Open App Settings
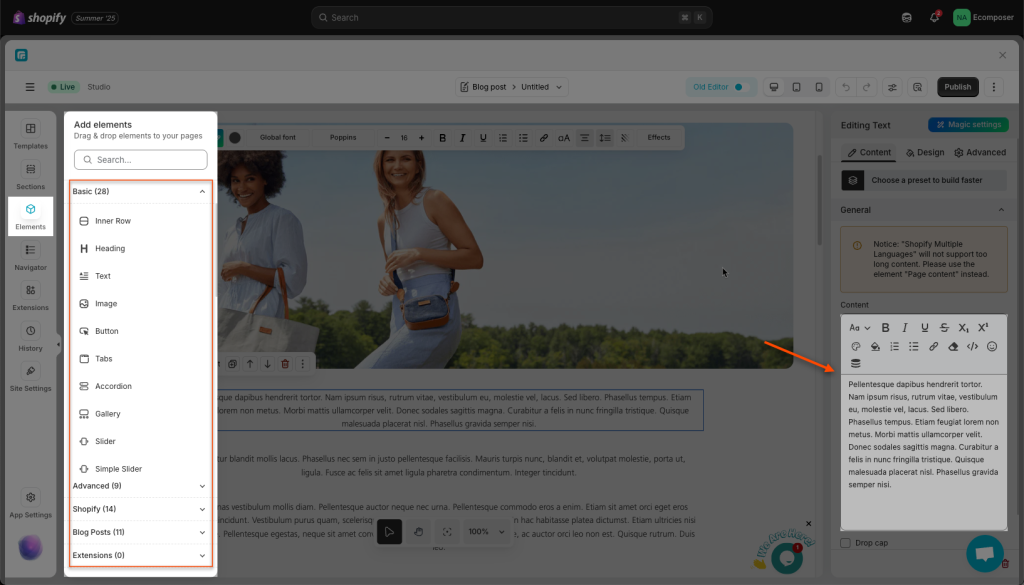Viewport: 1024px width, 585px height. pyautogui.click(x=30, y=504)
